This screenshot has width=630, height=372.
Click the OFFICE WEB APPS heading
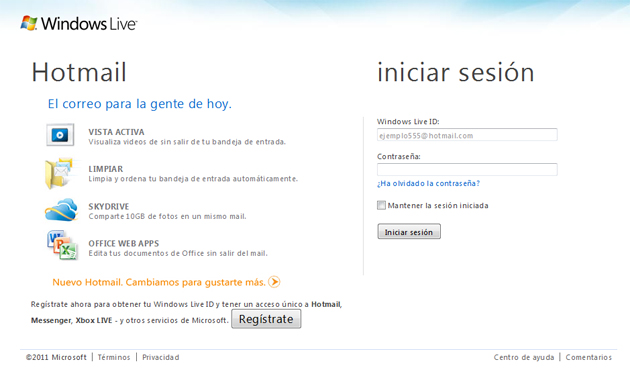124,243
